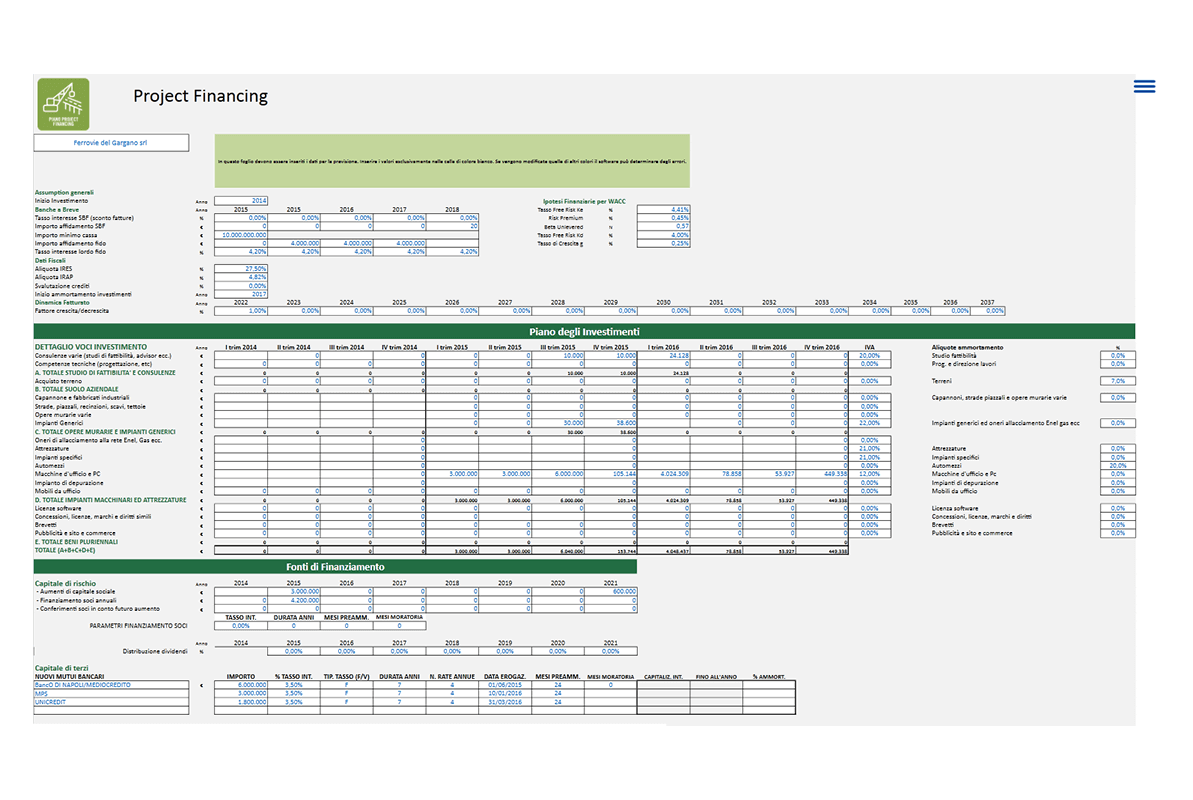The width and height of the screenshot is (1193, 800).
Task: Select the Risk Premium value 0,45%
Action: (x=663, y=218)
